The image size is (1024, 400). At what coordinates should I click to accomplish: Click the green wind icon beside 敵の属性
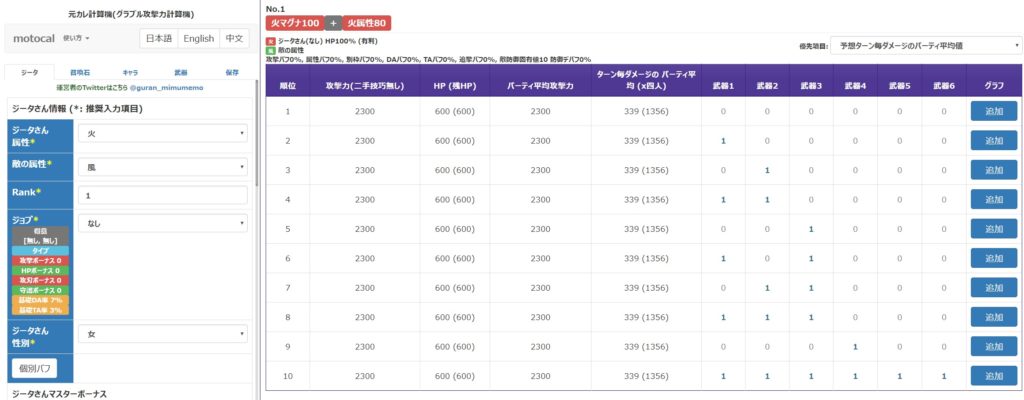coord(270,50)
